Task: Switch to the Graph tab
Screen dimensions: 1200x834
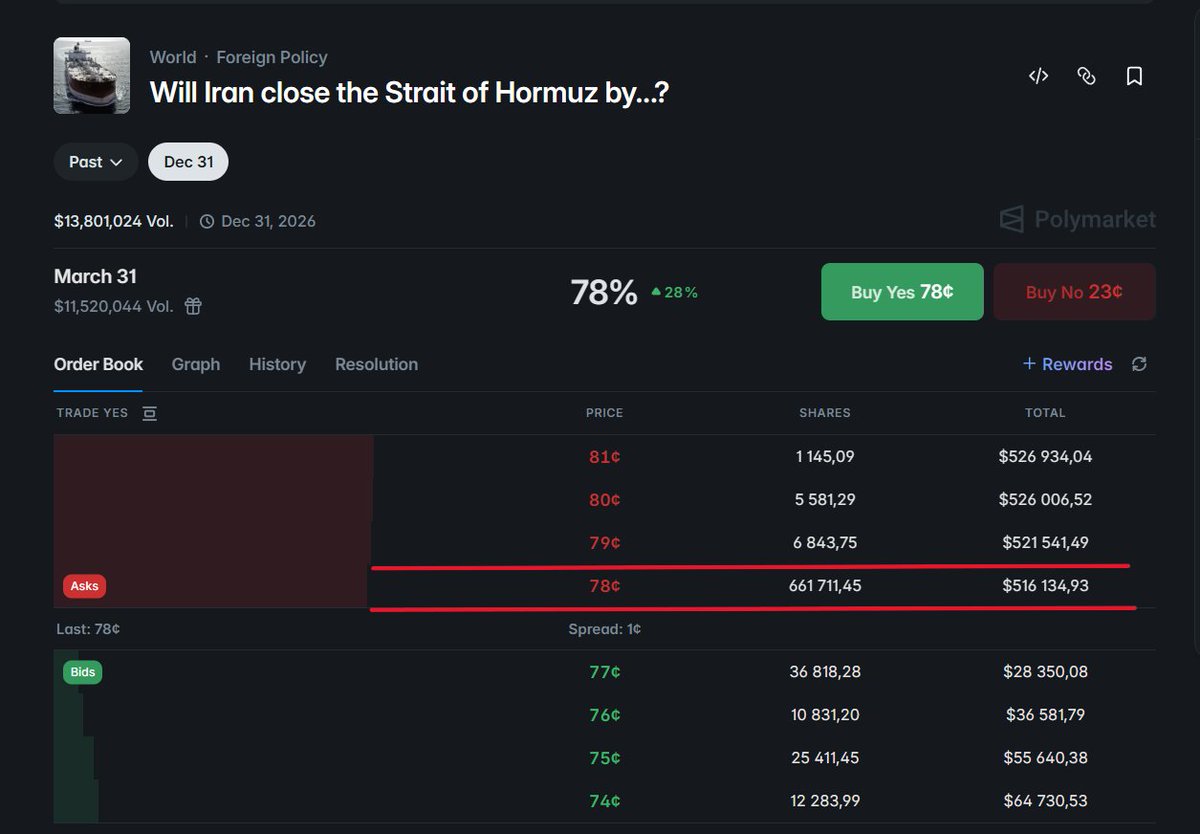Action: coord(196,364)
